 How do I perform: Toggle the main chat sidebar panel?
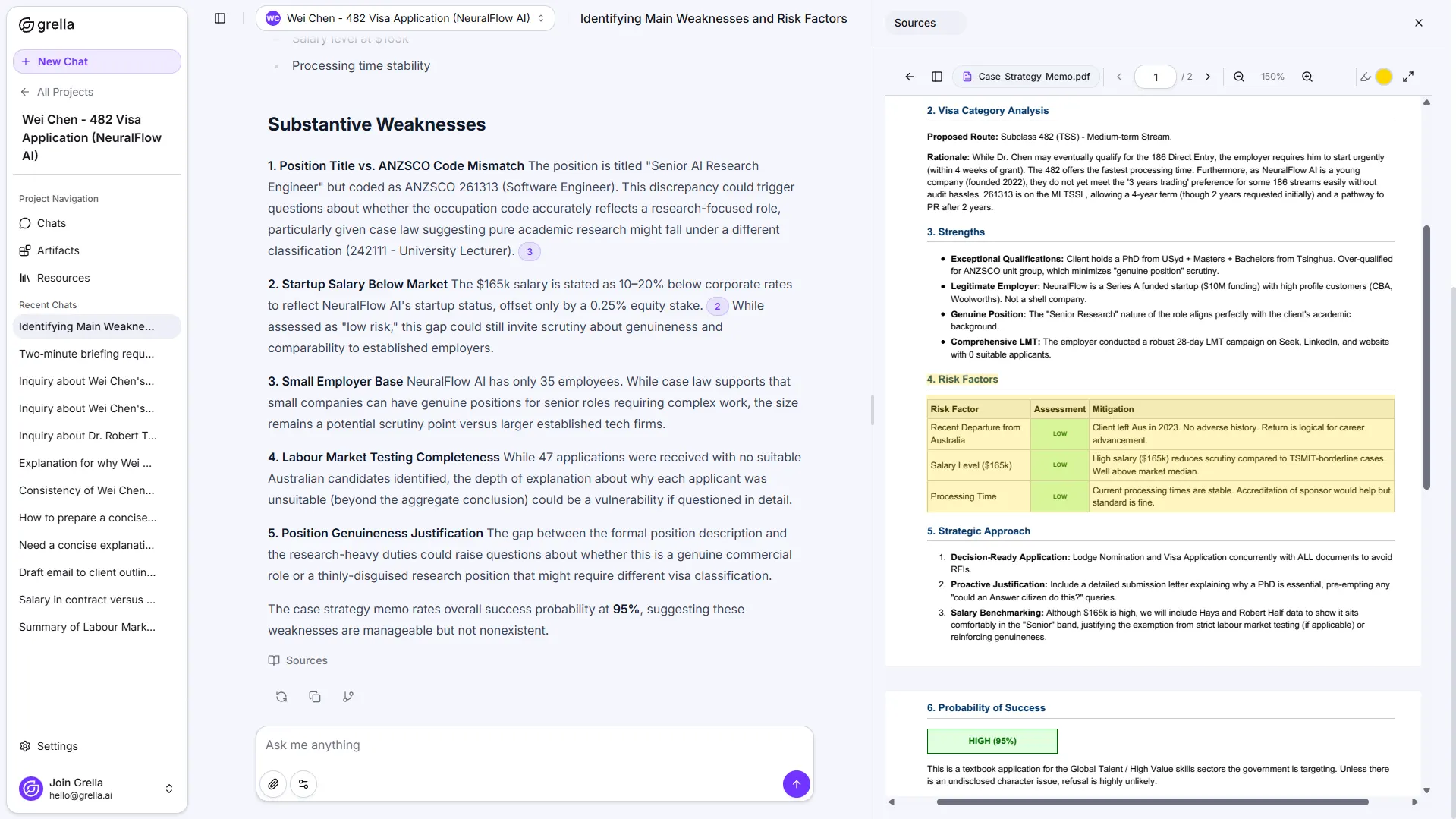[220, 18]
